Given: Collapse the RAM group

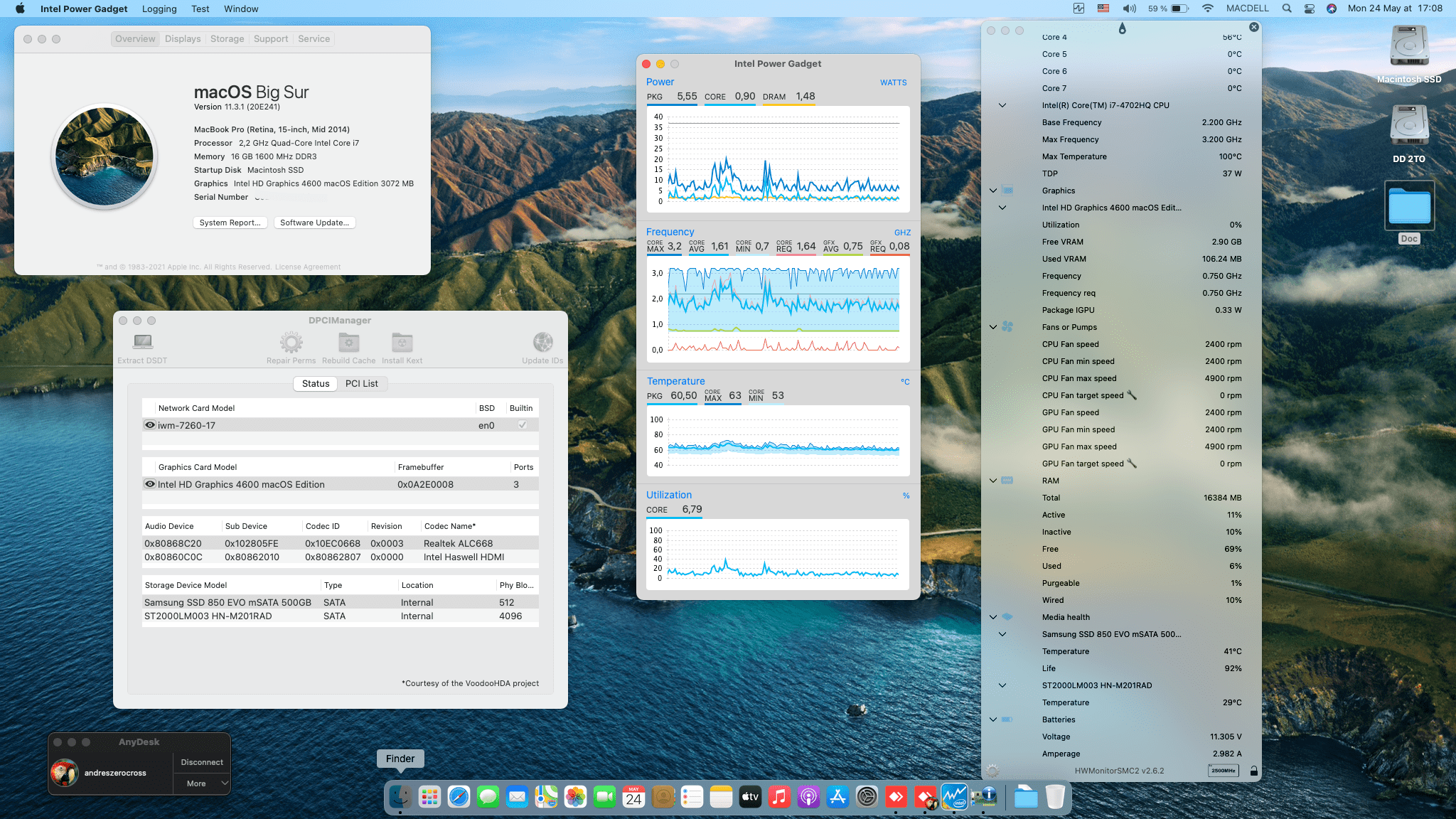Looking at the screenshot, I should pos(993,481).
